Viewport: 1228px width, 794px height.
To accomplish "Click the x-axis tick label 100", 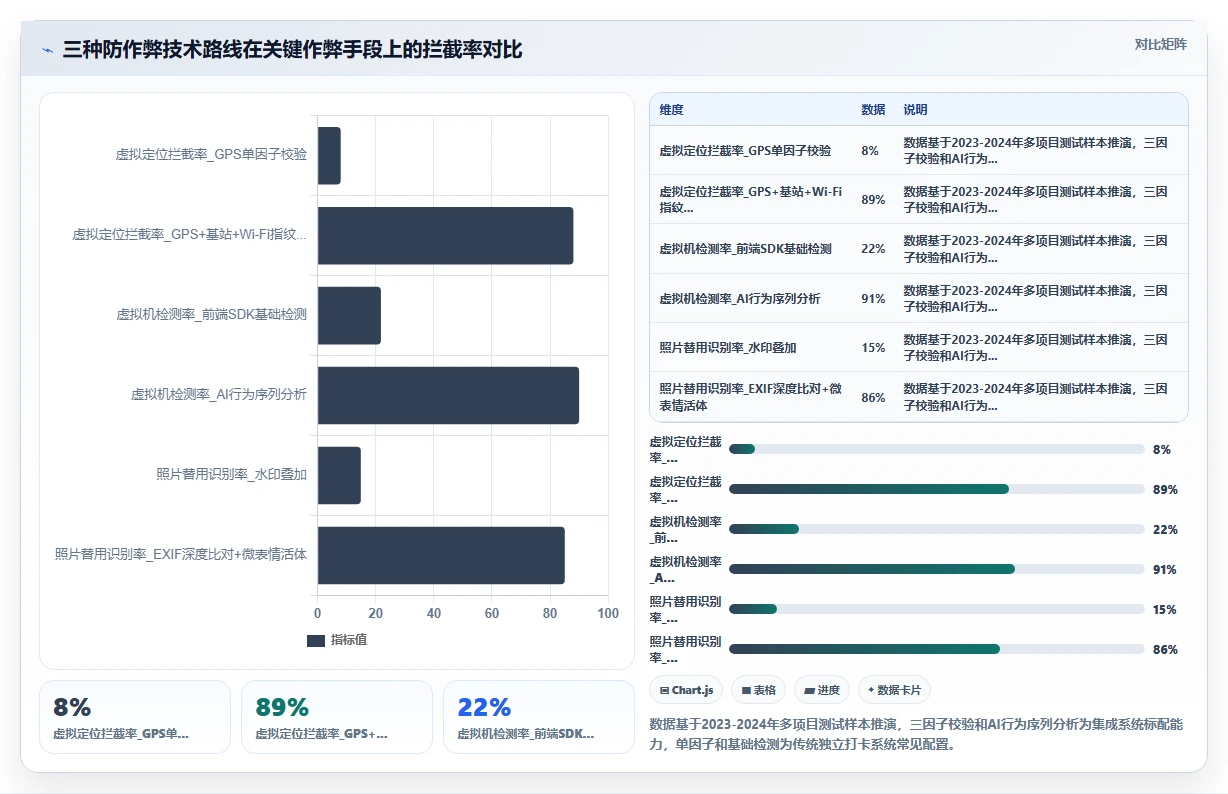I will pyautogui.click(x=608, y=614).
